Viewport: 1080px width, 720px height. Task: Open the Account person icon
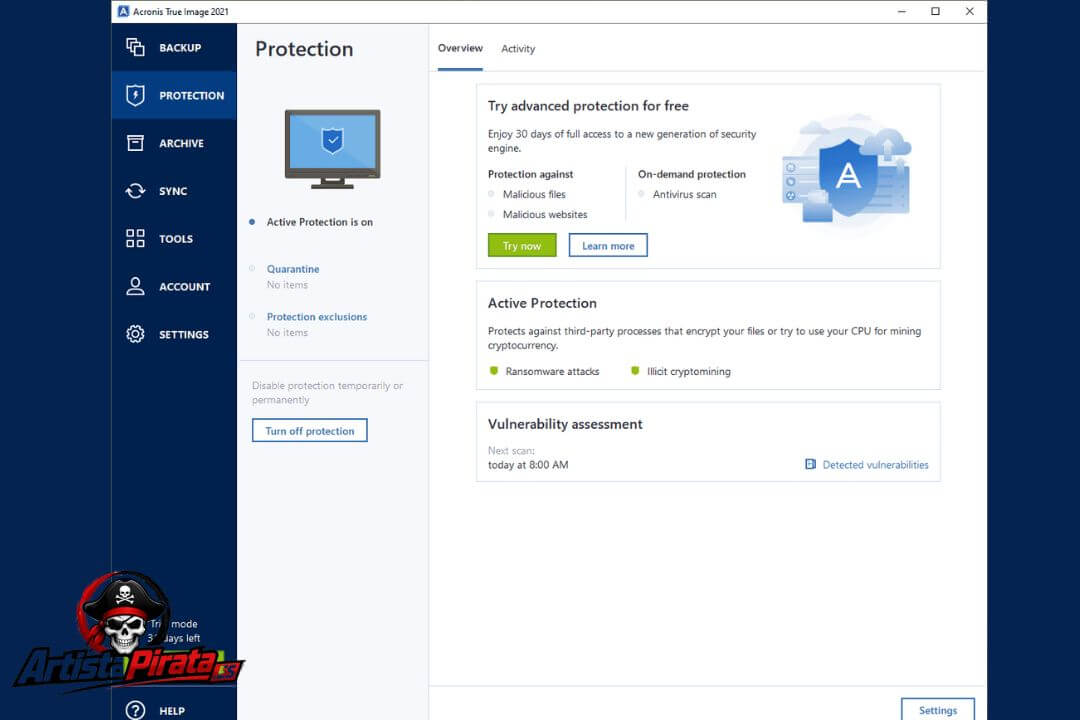(135, 286)
